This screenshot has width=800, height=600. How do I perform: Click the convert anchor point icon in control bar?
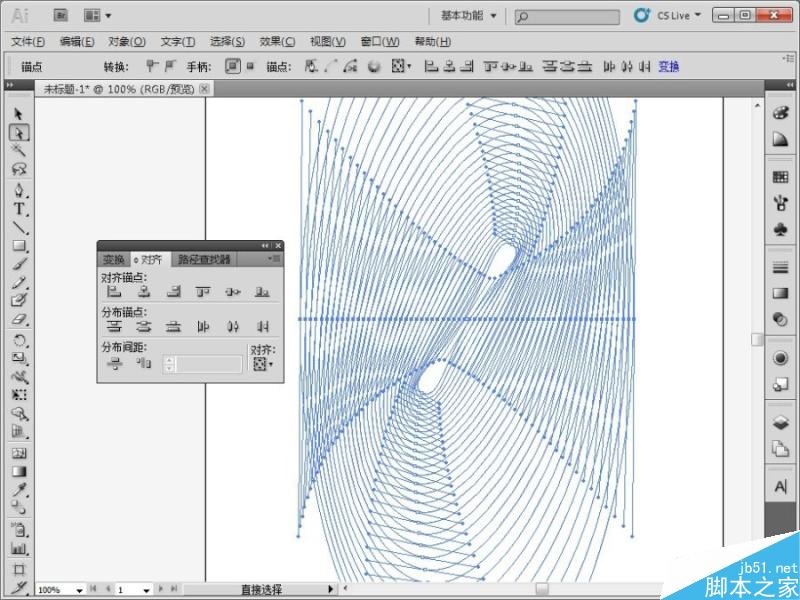[x=309, y=66]
